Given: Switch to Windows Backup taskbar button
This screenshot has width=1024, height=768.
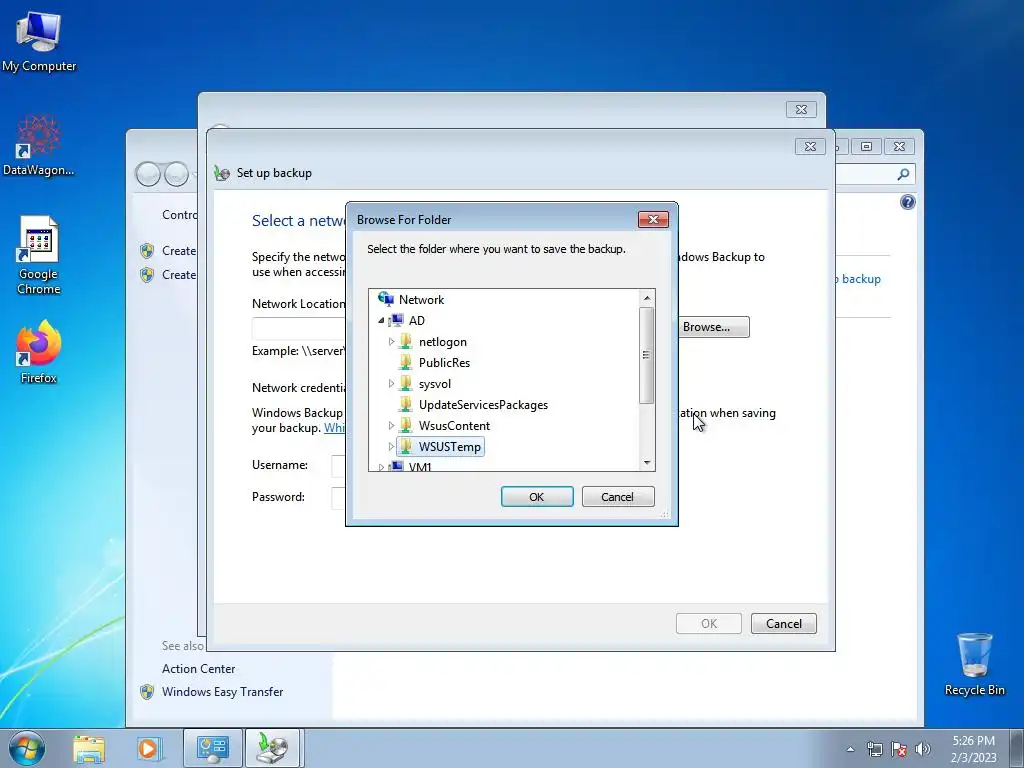Looking at the screenshot, I should 272,748.
